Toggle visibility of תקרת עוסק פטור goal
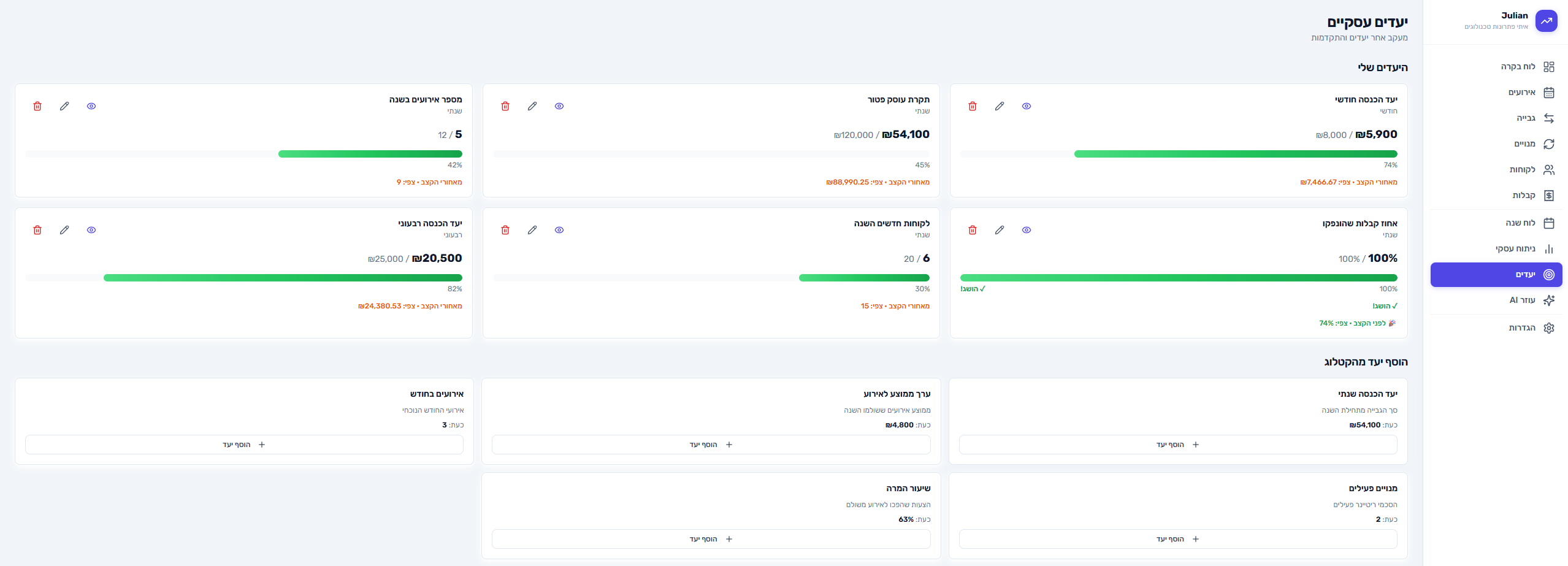Image resolution: width=1568 pixels, height=566 pixels. [x=559, y=106]
